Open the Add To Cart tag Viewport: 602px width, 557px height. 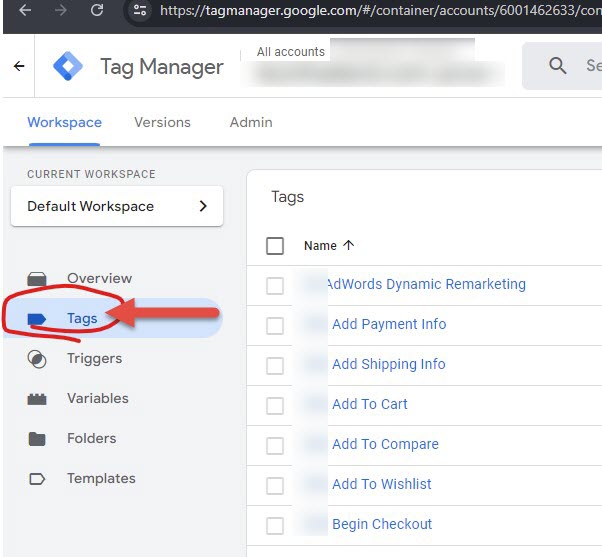click(x=370, y=404)
